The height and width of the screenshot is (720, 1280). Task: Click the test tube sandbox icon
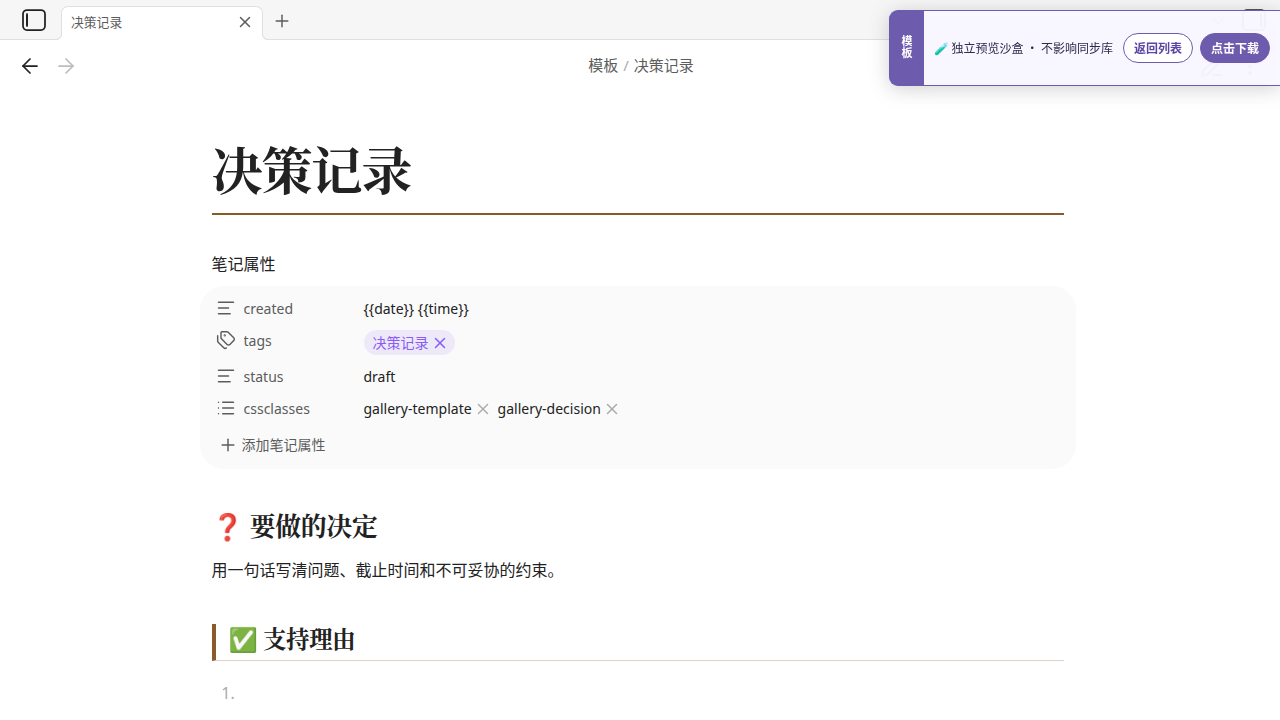(941, 48)
